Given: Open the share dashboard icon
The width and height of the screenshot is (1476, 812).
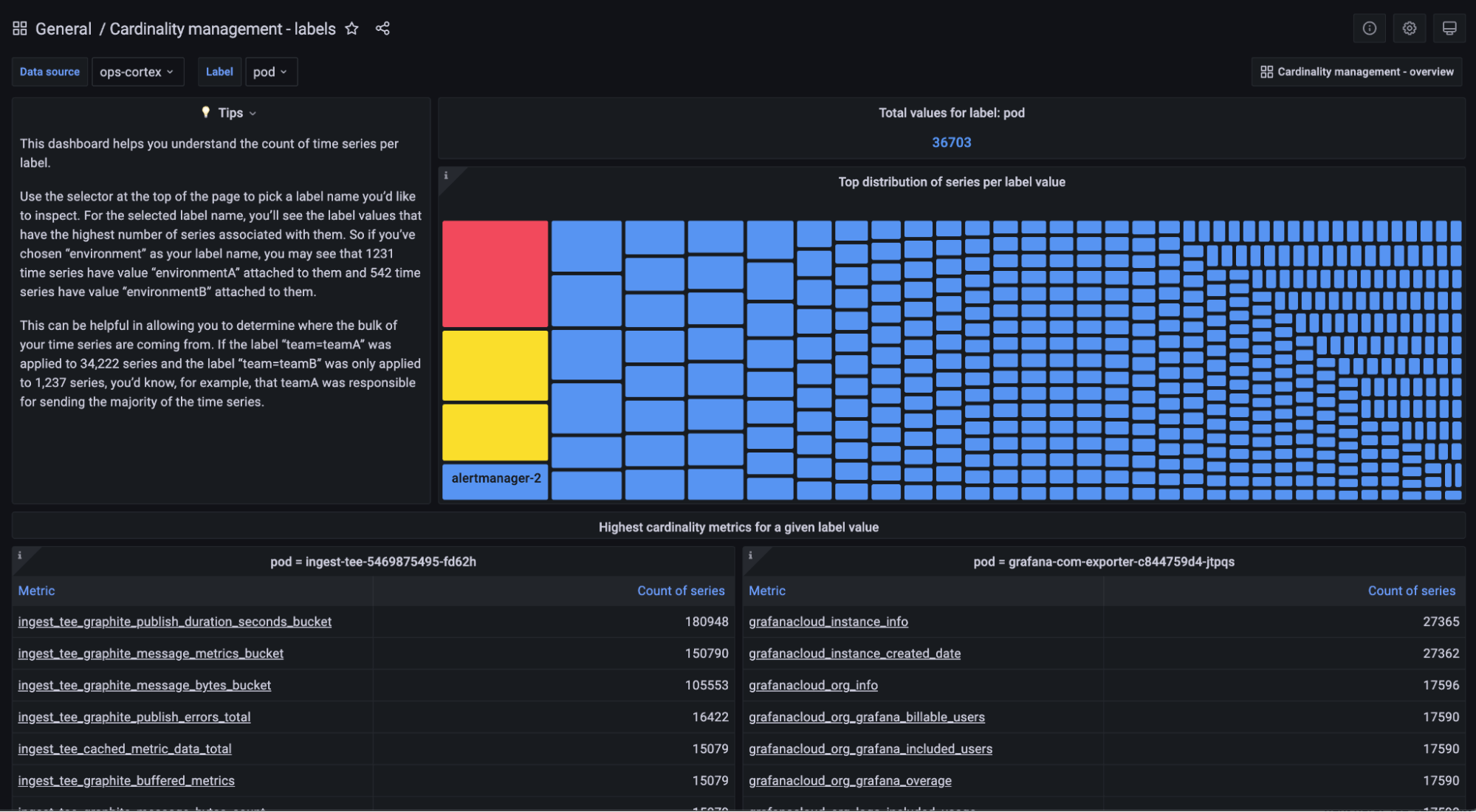Looking at the screenshot, I should click(x=382, y=28).
